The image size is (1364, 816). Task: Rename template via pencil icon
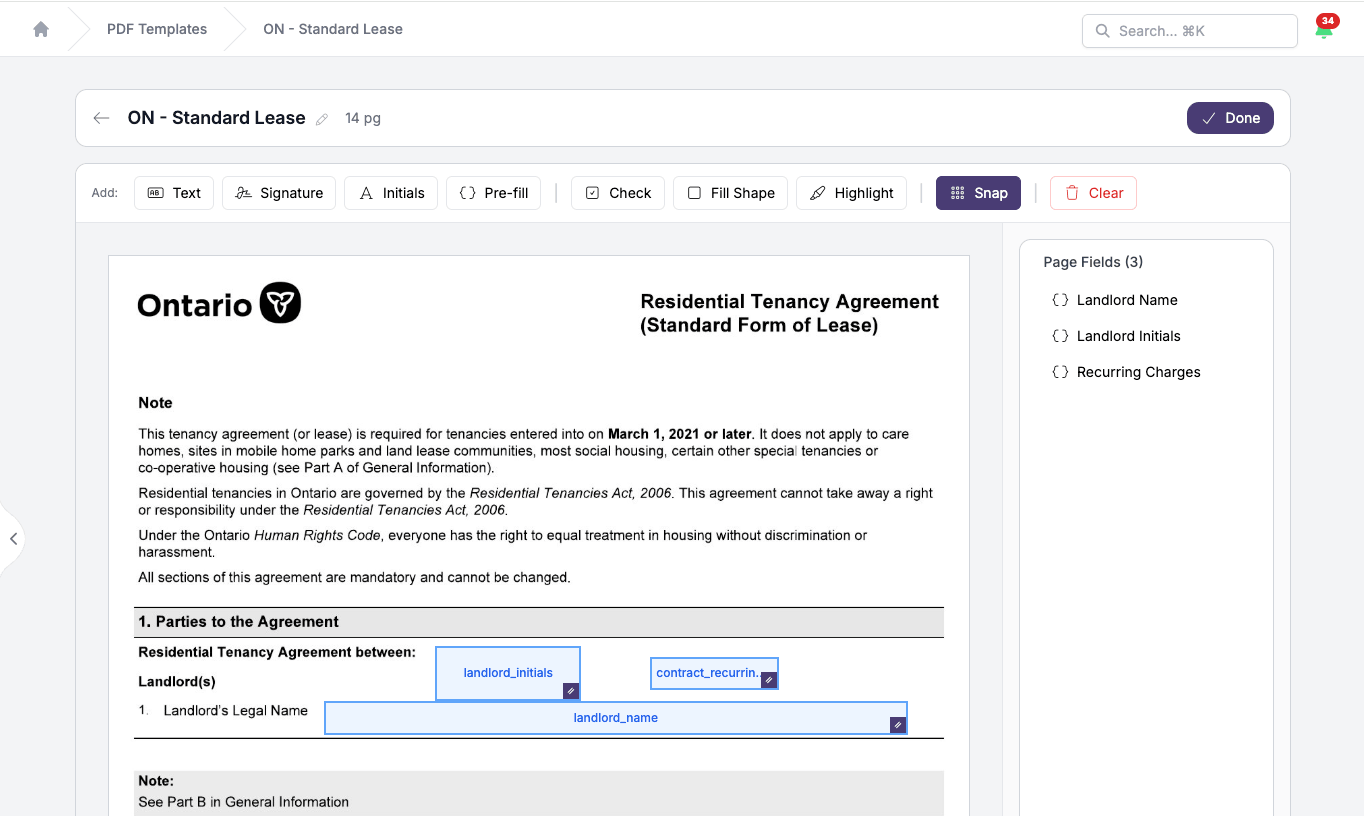coord(322,119)
